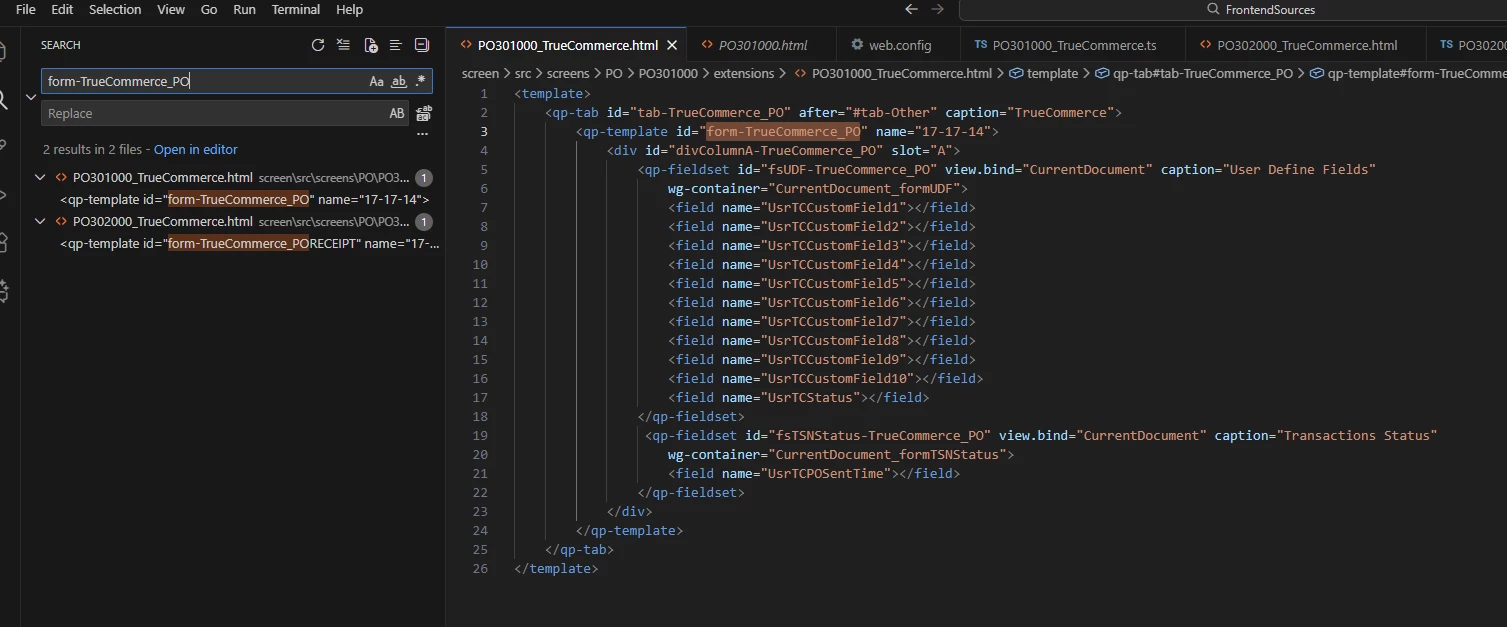Open the View menu

point(171,9)
